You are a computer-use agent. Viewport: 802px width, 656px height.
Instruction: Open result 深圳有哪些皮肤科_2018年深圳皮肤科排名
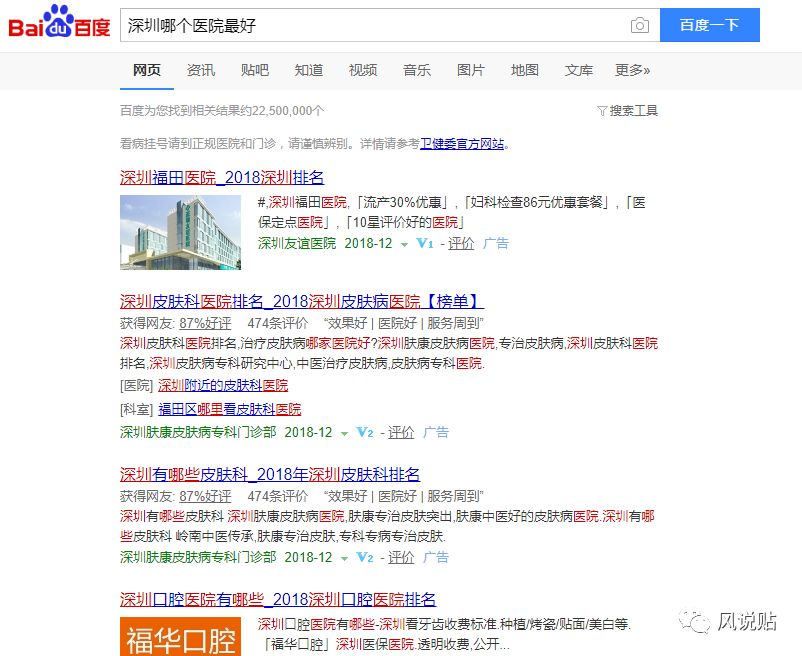(x=270, y=474)
